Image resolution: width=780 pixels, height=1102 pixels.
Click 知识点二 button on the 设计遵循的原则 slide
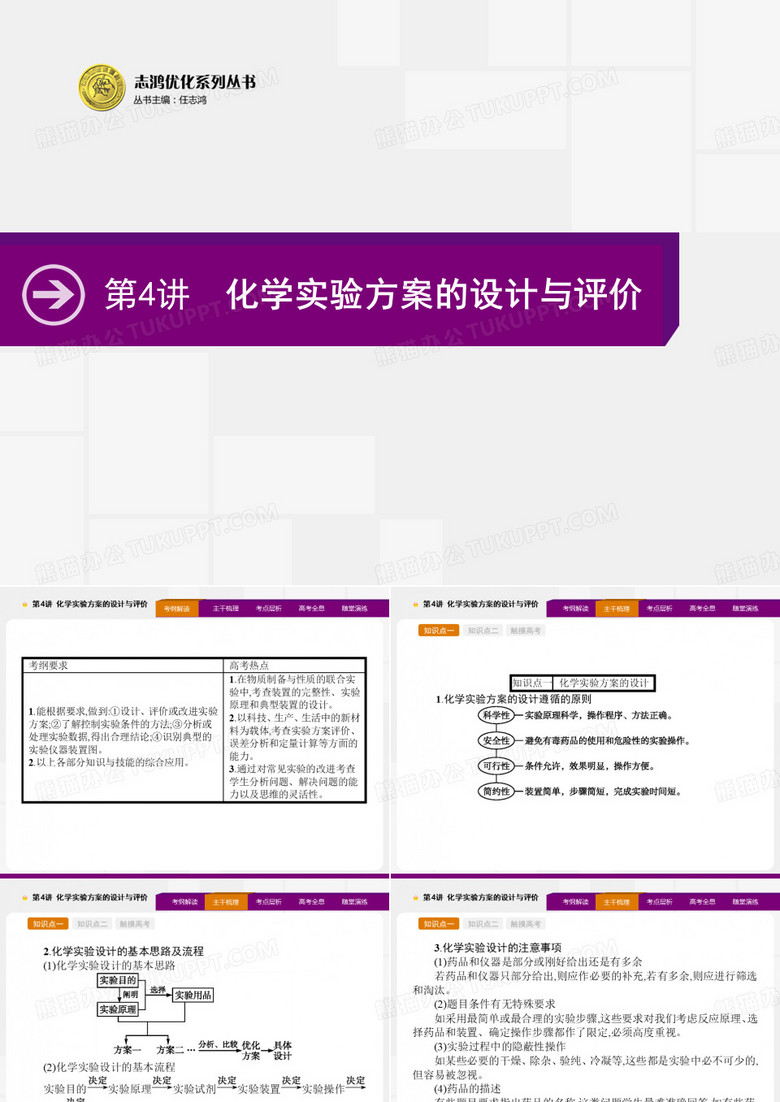[x=483, y=630]
